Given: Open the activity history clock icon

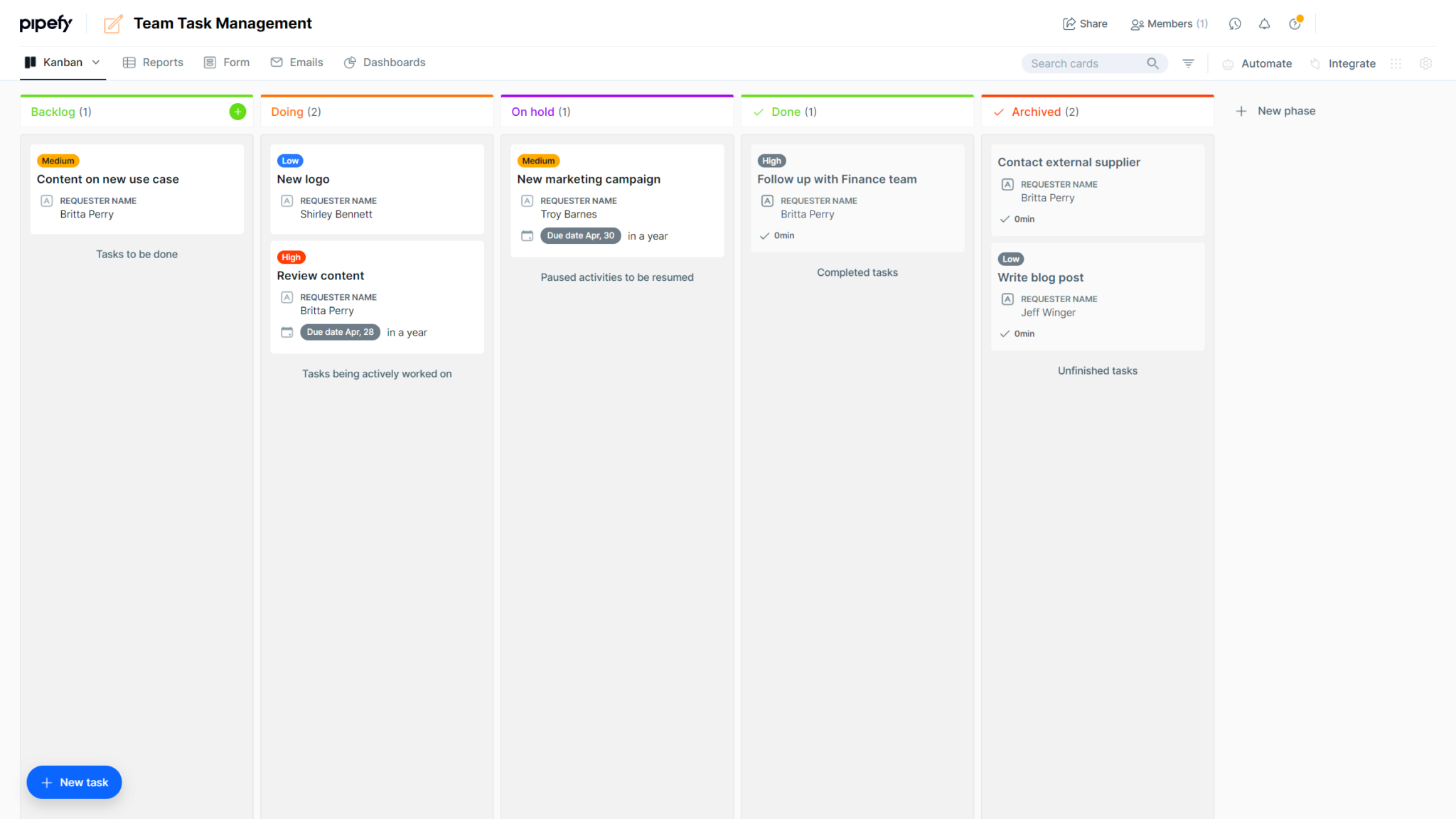Looking at the screenshot, I should point(1235,23).
